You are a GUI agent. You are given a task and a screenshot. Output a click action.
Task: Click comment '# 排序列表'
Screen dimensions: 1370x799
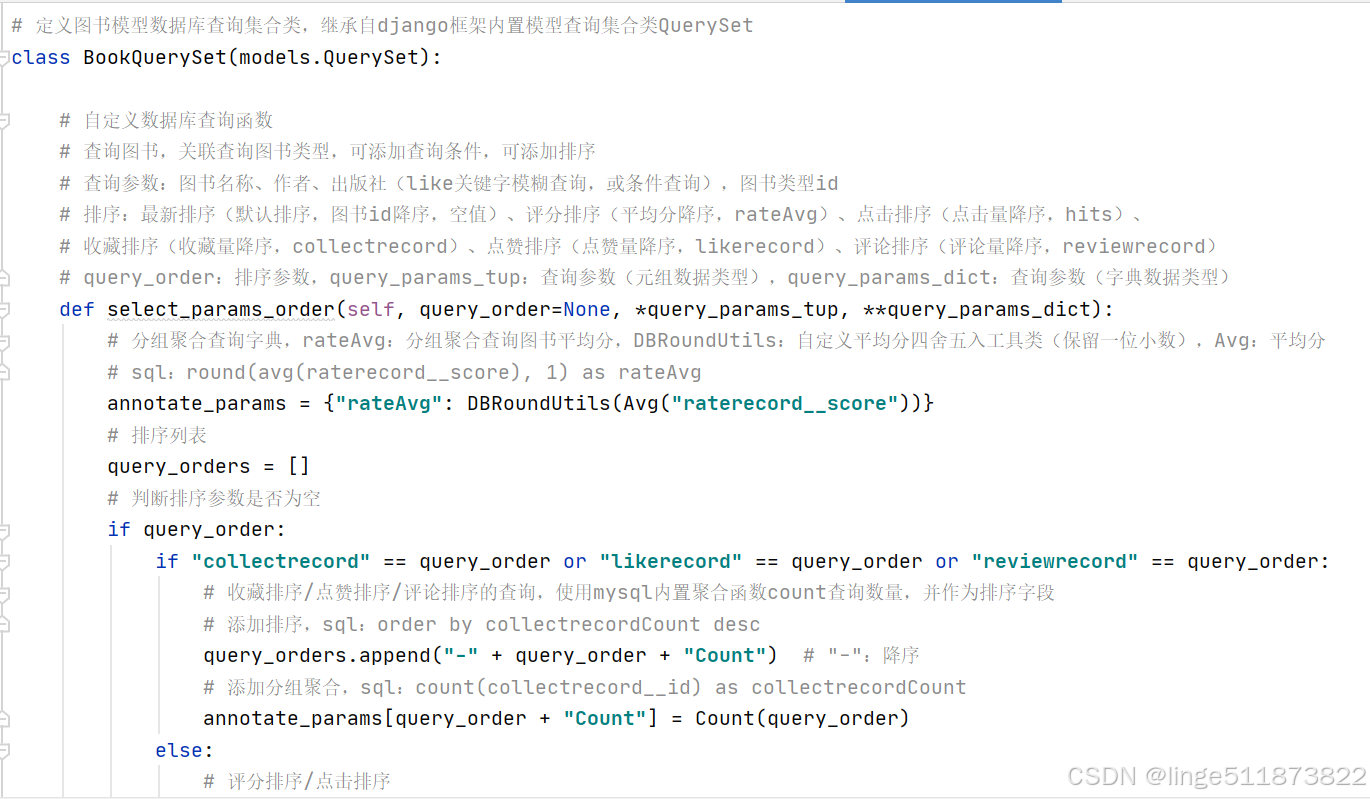[157, 435]
